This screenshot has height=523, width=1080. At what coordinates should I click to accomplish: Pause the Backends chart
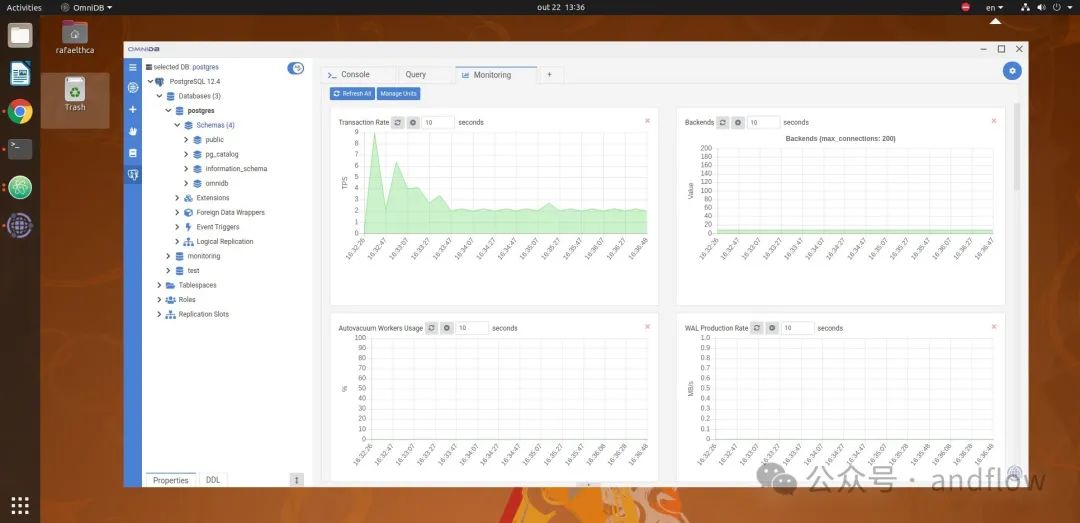tap(738, 123)
